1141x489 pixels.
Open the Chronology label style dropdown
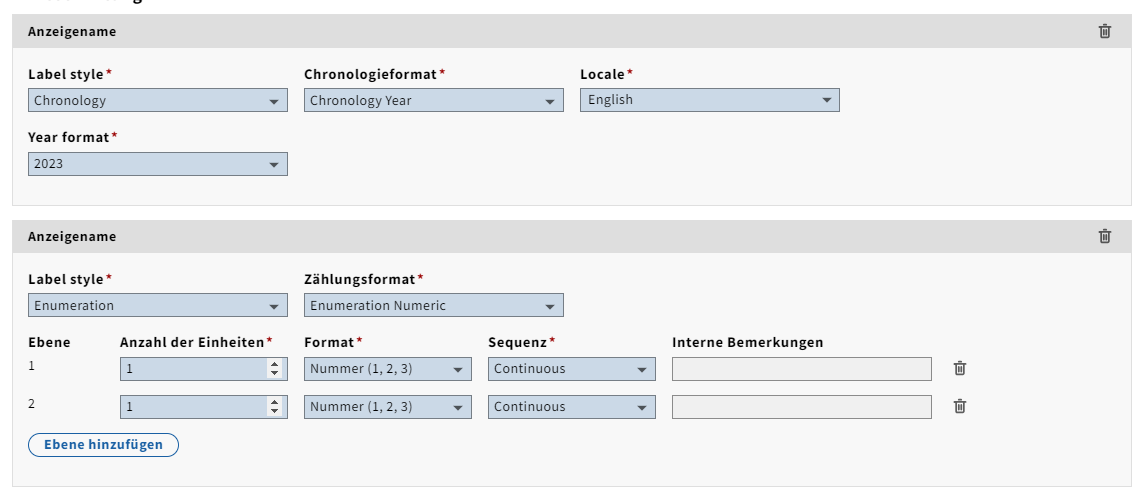tap(158, 100)
